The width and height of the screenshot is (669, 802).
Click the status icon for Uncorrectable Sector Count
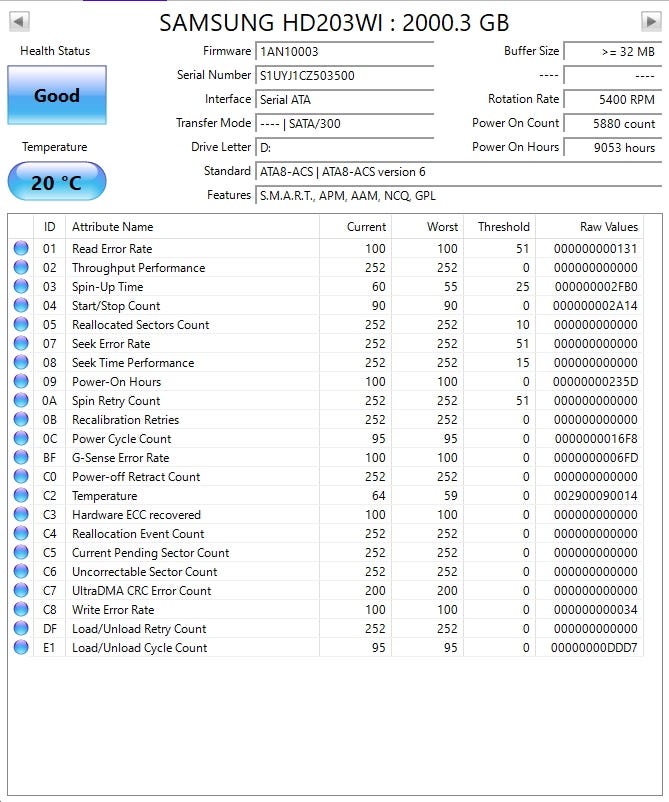pos(21,571)
